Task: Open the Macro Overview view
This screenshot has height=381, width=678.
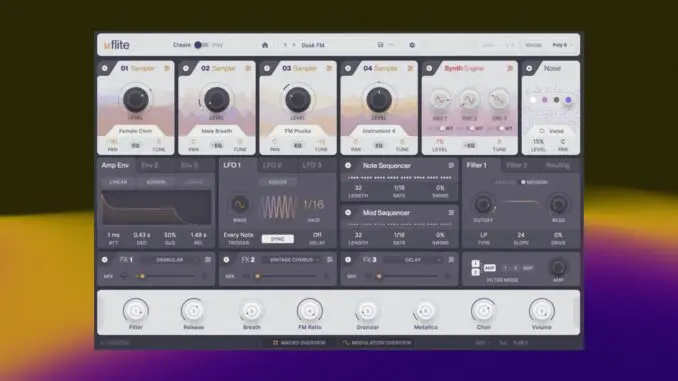Action: 299,343
